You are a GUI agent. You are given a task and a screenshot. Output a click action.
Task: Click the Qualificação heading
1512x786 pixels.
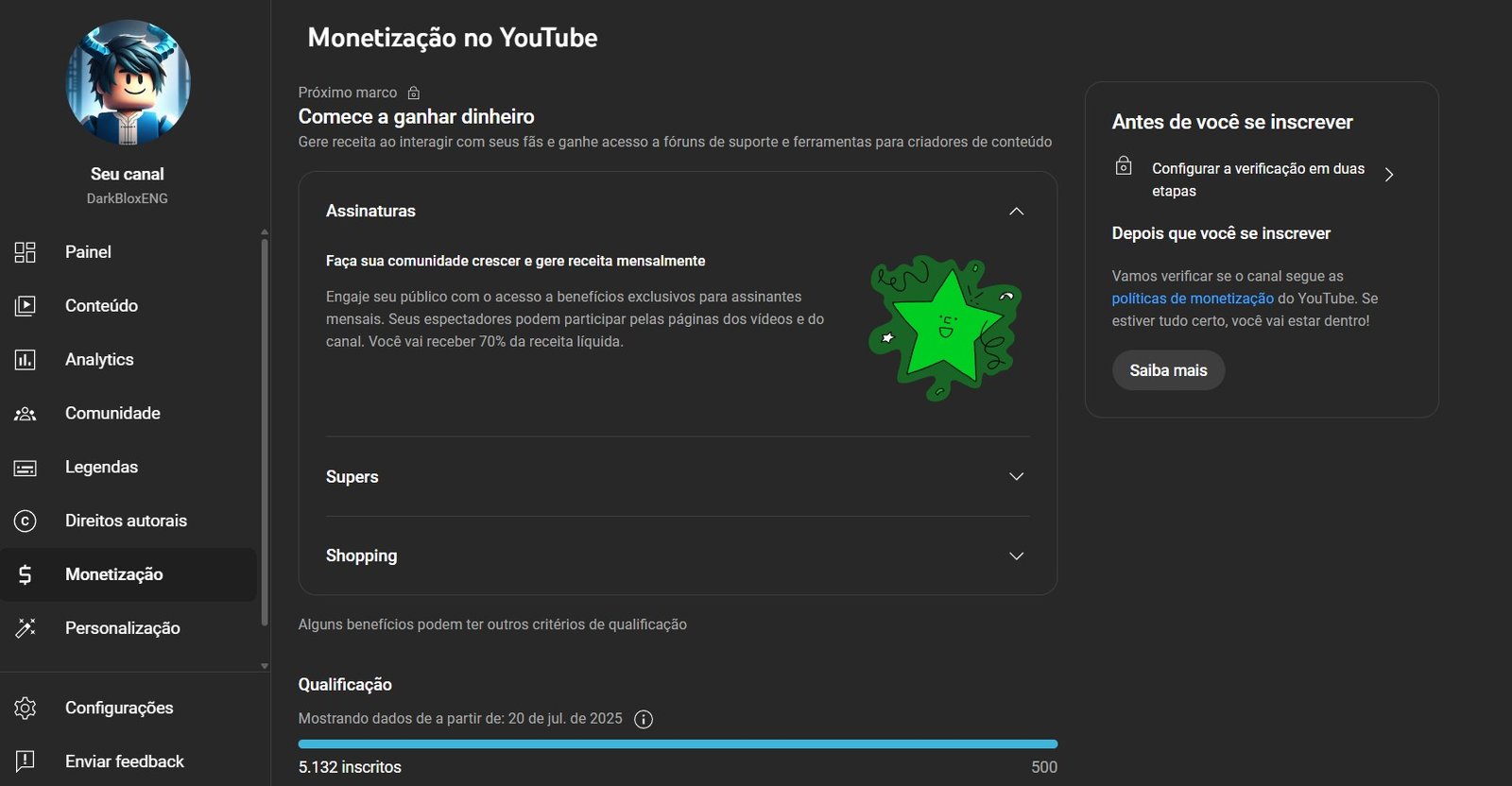click(345, 685)
